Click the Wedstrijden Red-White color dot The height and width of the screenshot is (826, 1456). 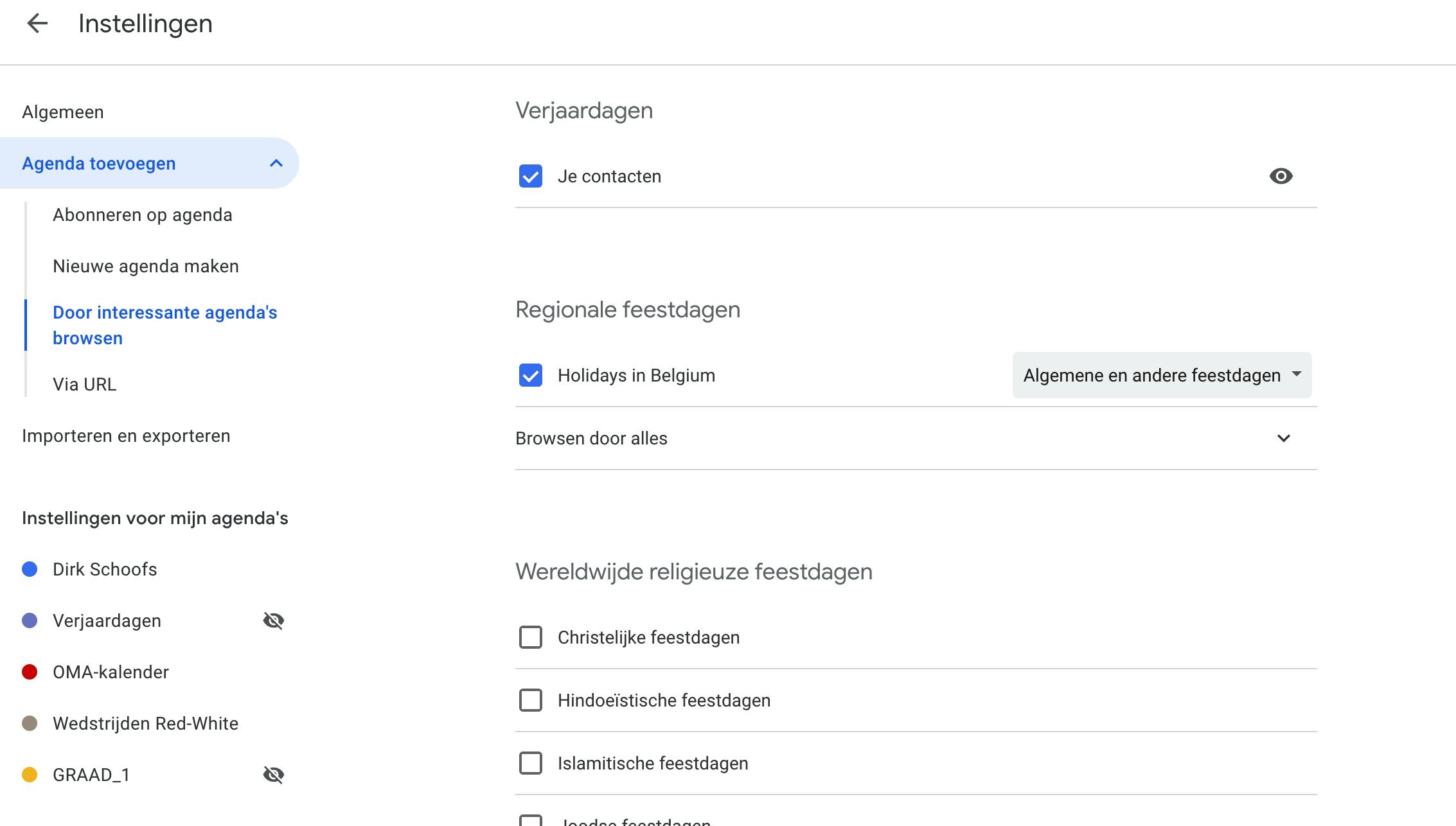[30, 723]
